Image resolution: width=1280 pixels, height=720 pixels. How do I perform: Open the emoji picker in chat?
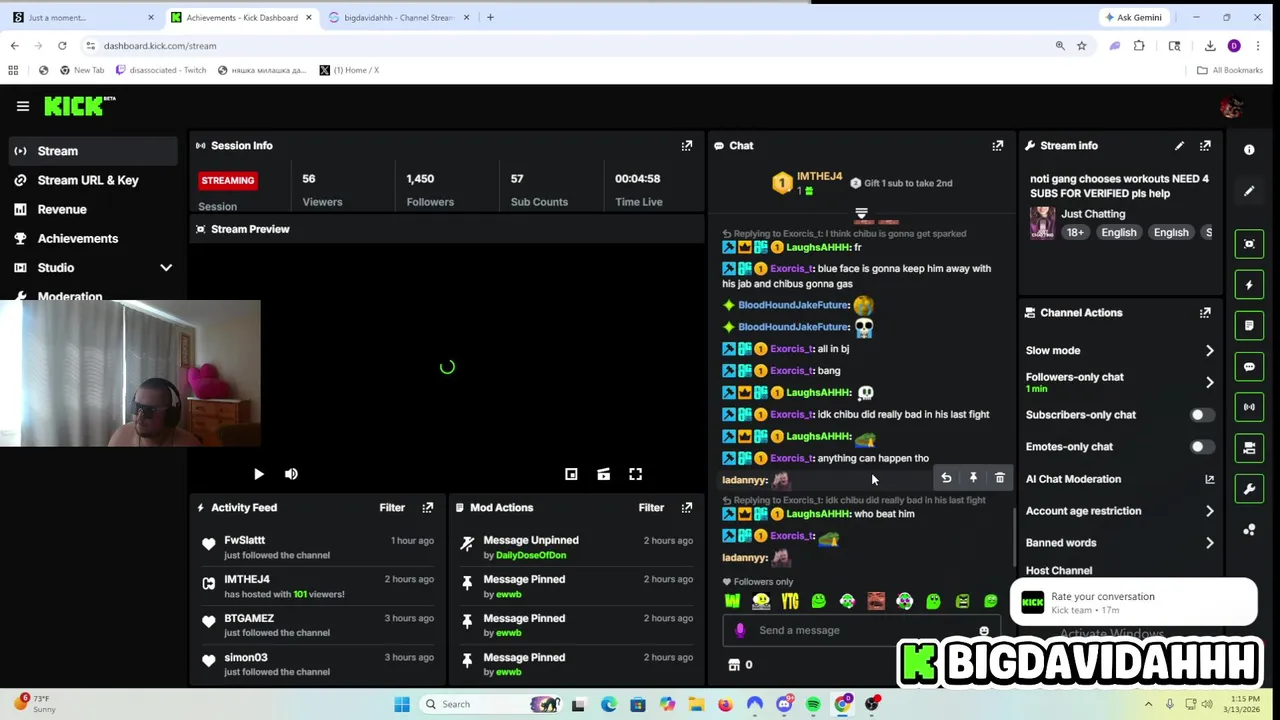point(984,631)
